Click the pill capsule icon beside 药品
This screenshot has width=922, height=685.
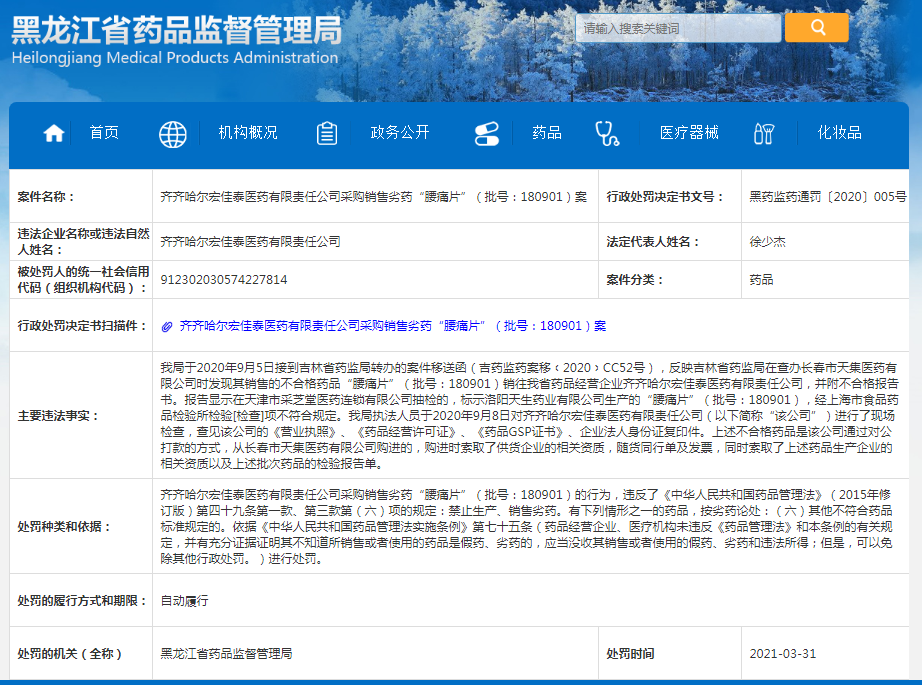(x=487, y=133)
